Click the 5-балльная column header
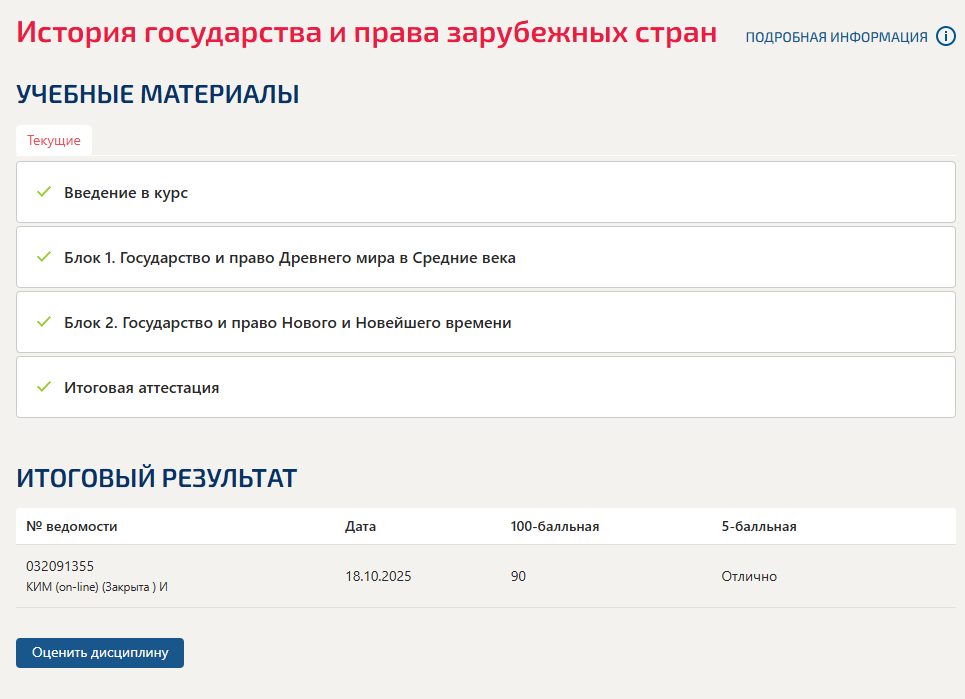The width and height of the screenshot is (965, 699). pyautogui.click(x=759, y=527)
